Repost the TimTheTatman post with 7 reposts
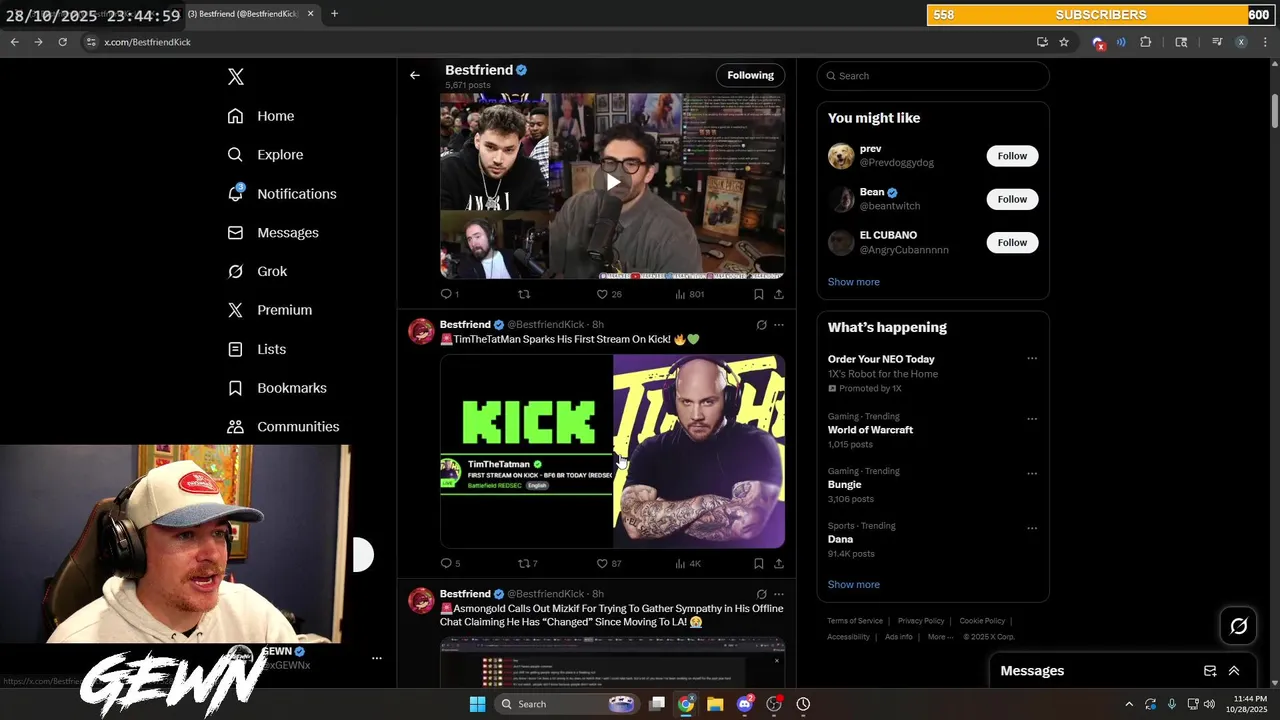The height and width of the screenshot is (720, 1280). click(x=527, y=563)
